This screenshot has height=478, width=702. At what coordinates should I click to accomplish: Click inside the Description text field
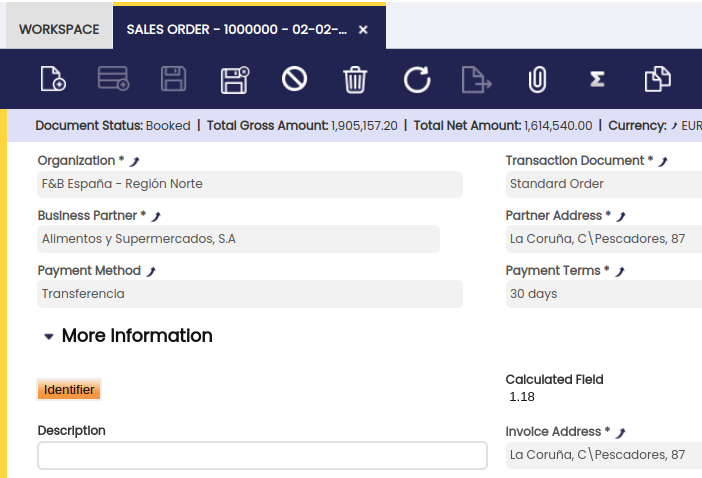tap(262, 455)
